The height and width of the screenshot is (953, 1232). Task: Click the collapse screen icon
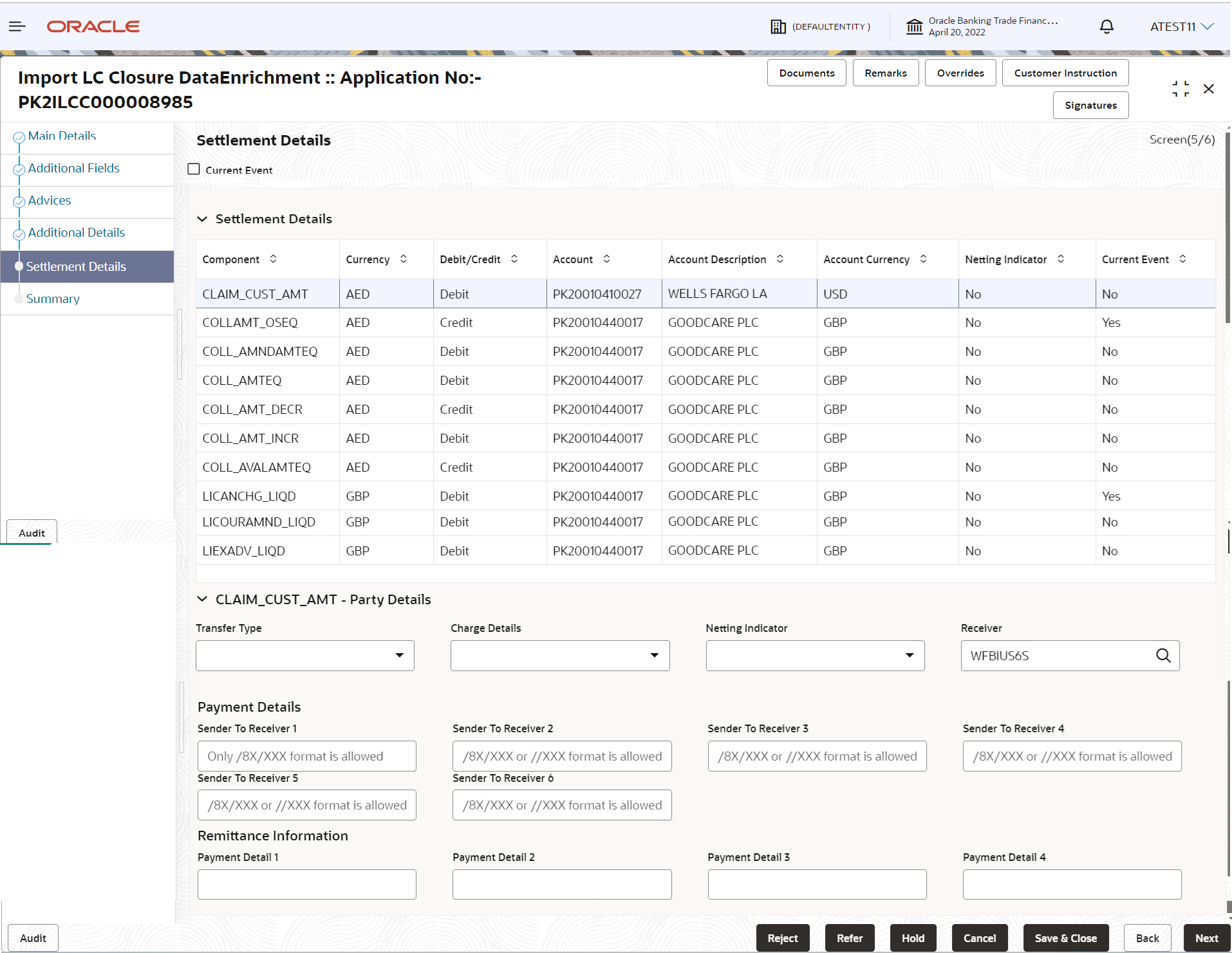click(1181, 89)
